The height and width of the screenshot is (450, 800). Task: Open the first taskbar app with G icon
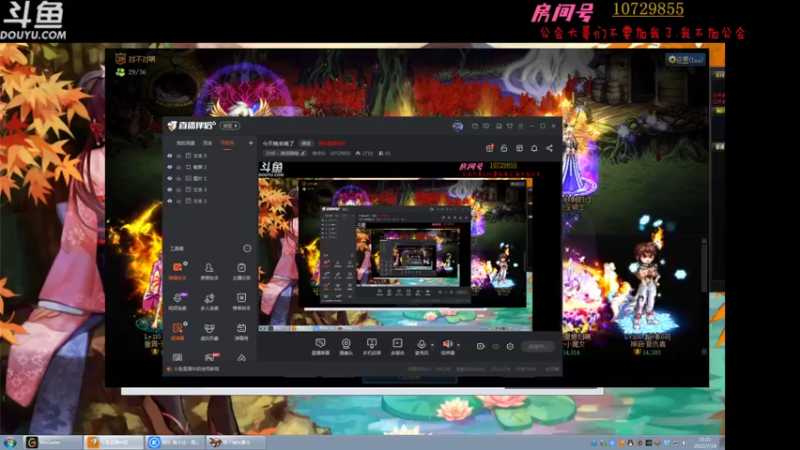click(x=54, y=442)
